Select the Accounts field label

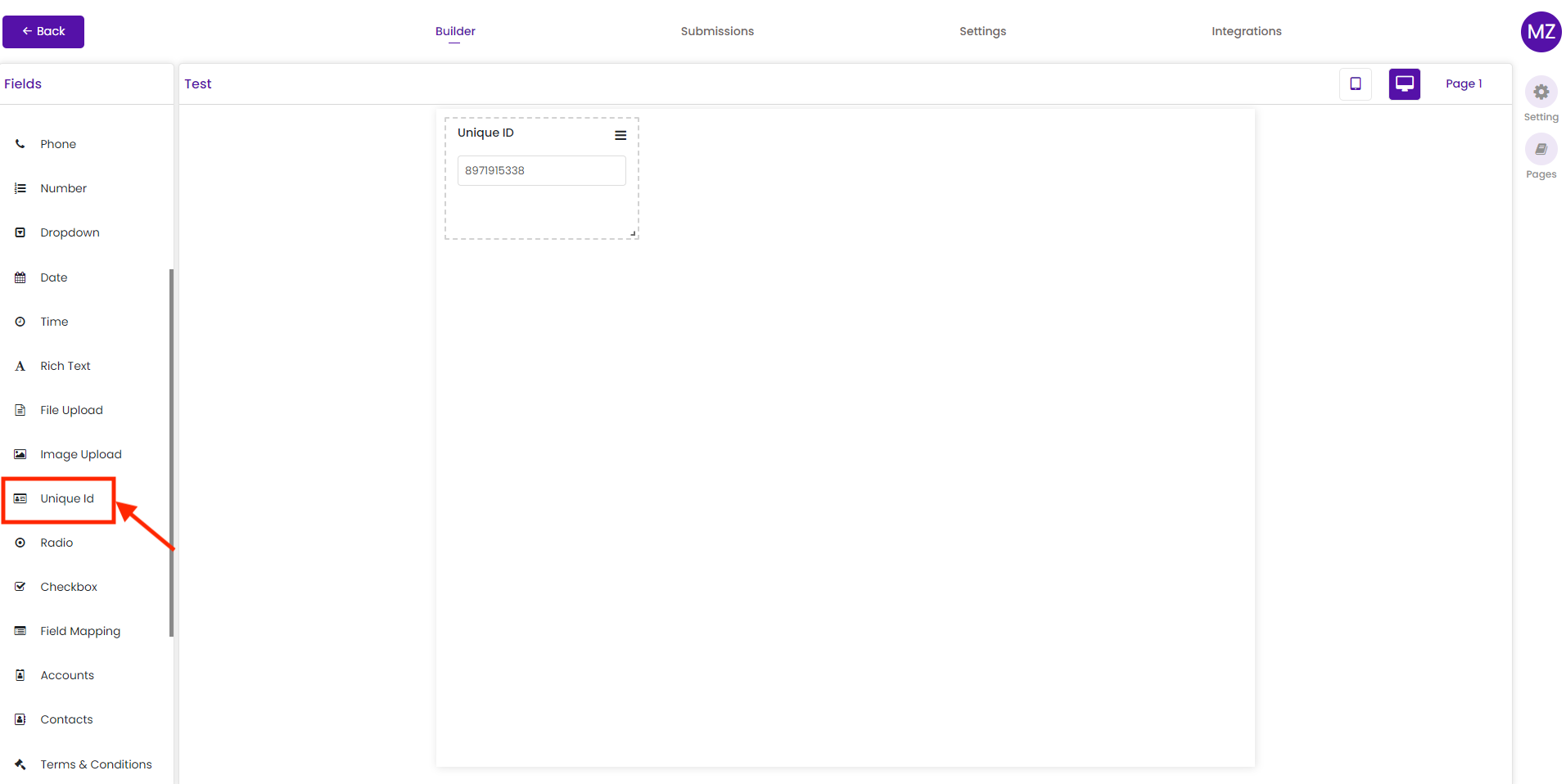pos(67,675)
